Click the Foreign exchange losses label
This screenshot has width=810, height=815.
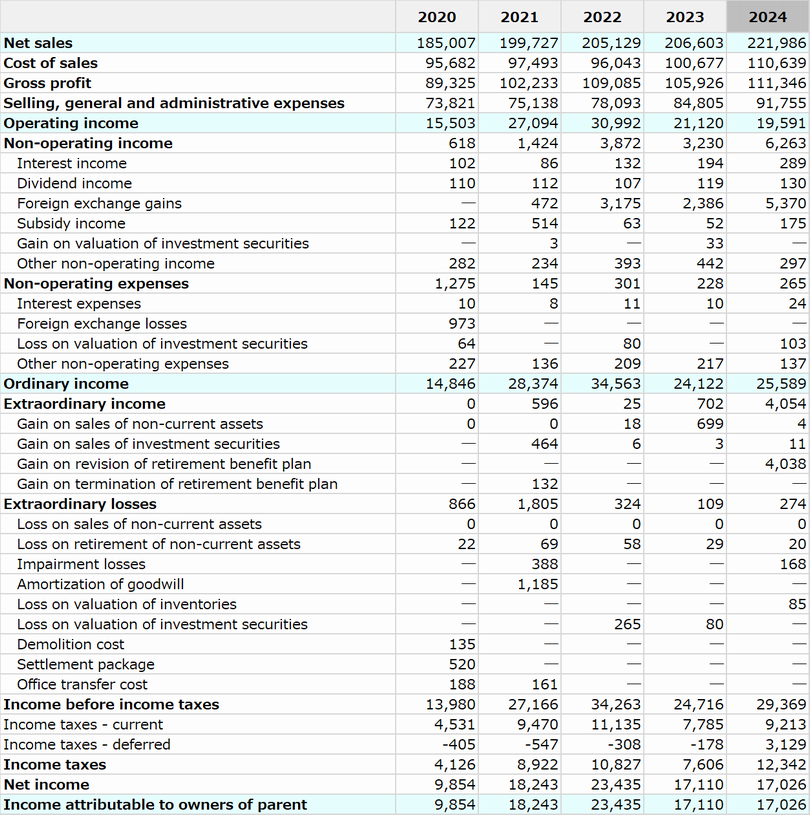102,324
